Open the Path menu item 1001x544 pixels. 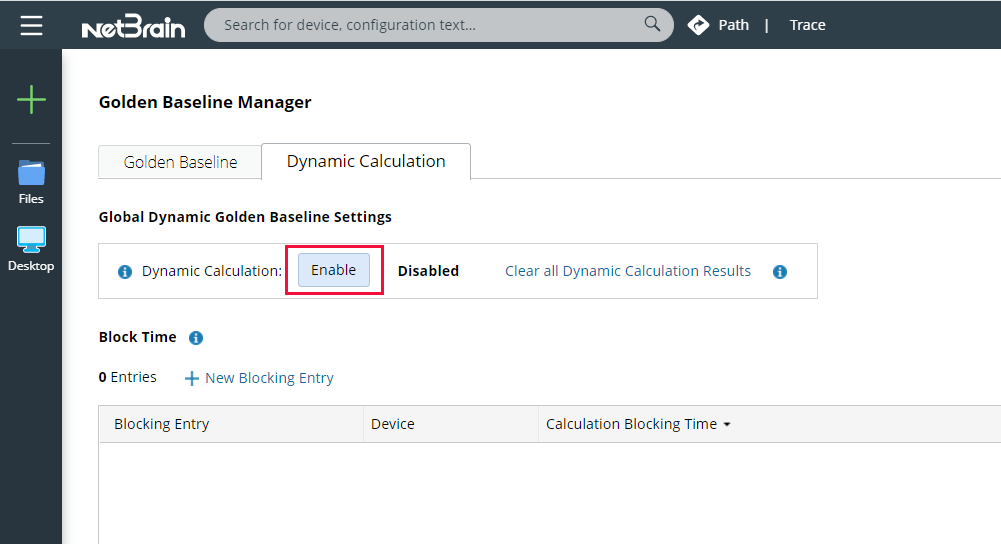pos(734,25)
